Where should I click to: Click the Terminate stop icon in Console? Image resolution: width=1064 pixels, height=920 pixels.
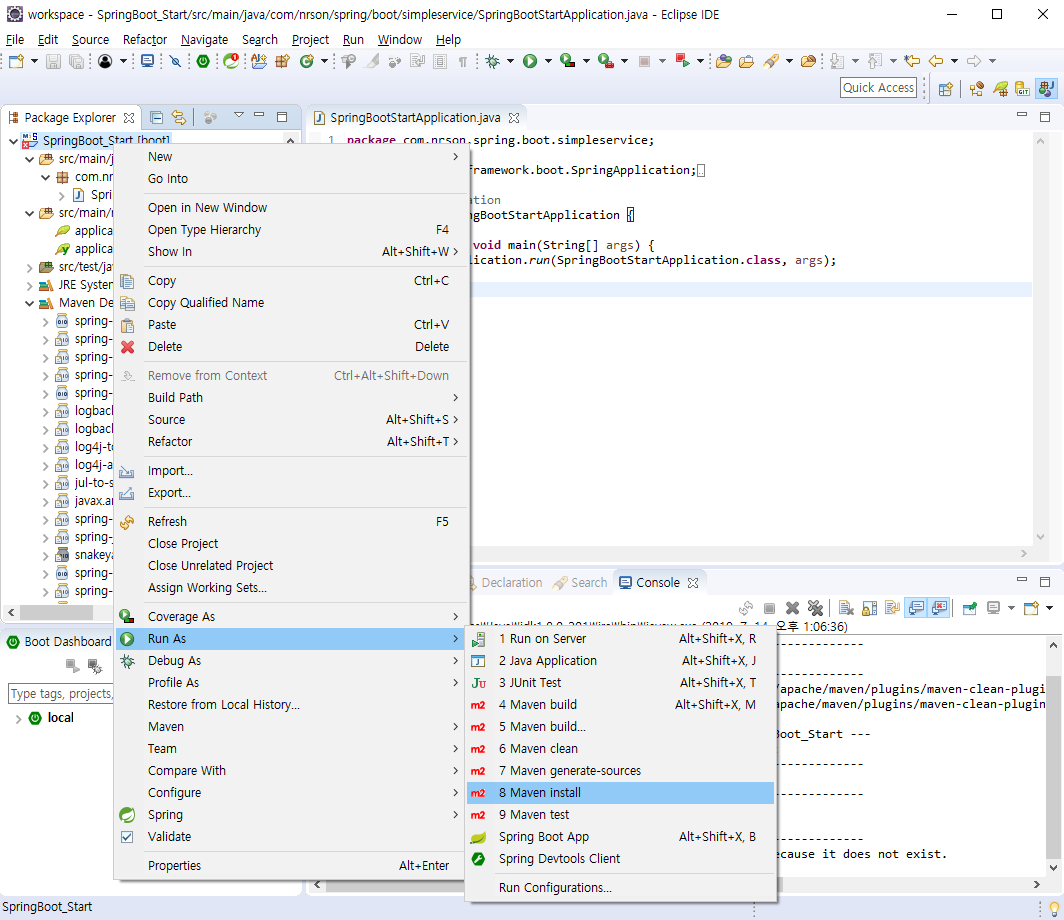point(770,608)
